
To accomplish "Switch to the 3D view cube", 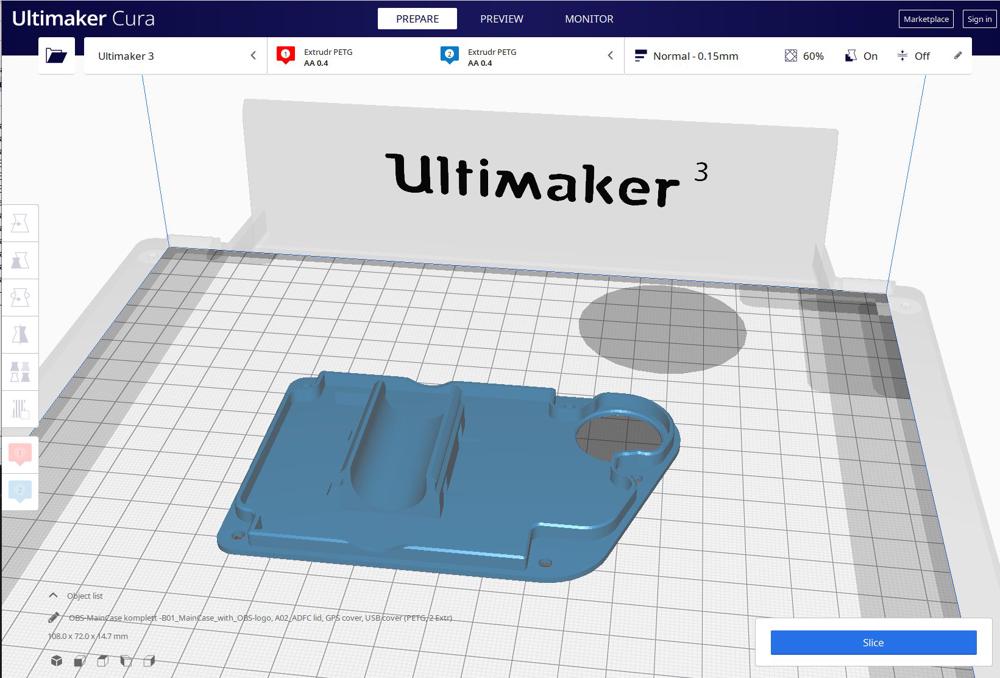I will pos(57,661).
